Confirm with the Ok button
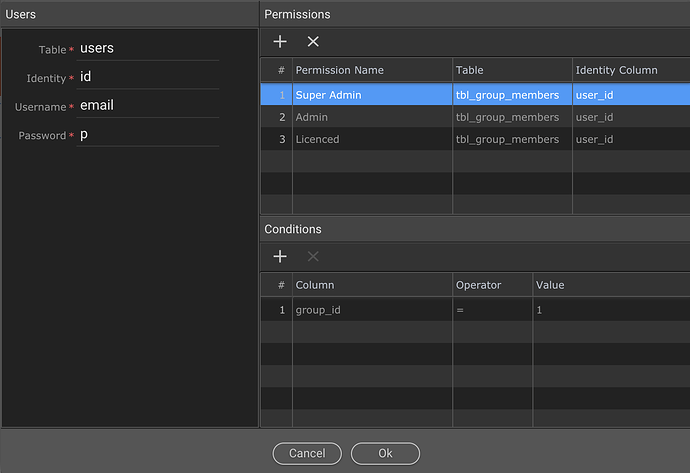The width and height of the screenshot is (690, 473). [385, 453]
